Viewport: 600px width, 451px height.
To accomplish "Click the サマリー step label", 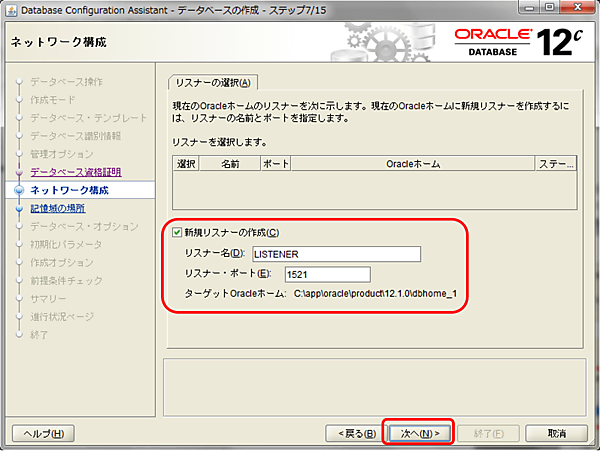I will click(48, 299).
